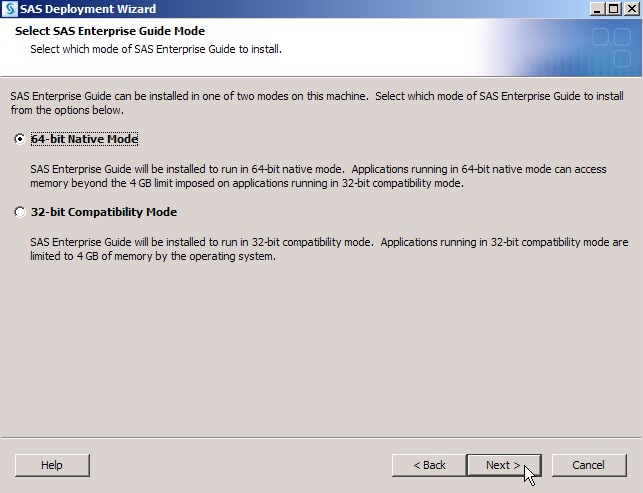
Task: Click the 64-bit native mode description paragraph
Action: [x=318, y=176]
